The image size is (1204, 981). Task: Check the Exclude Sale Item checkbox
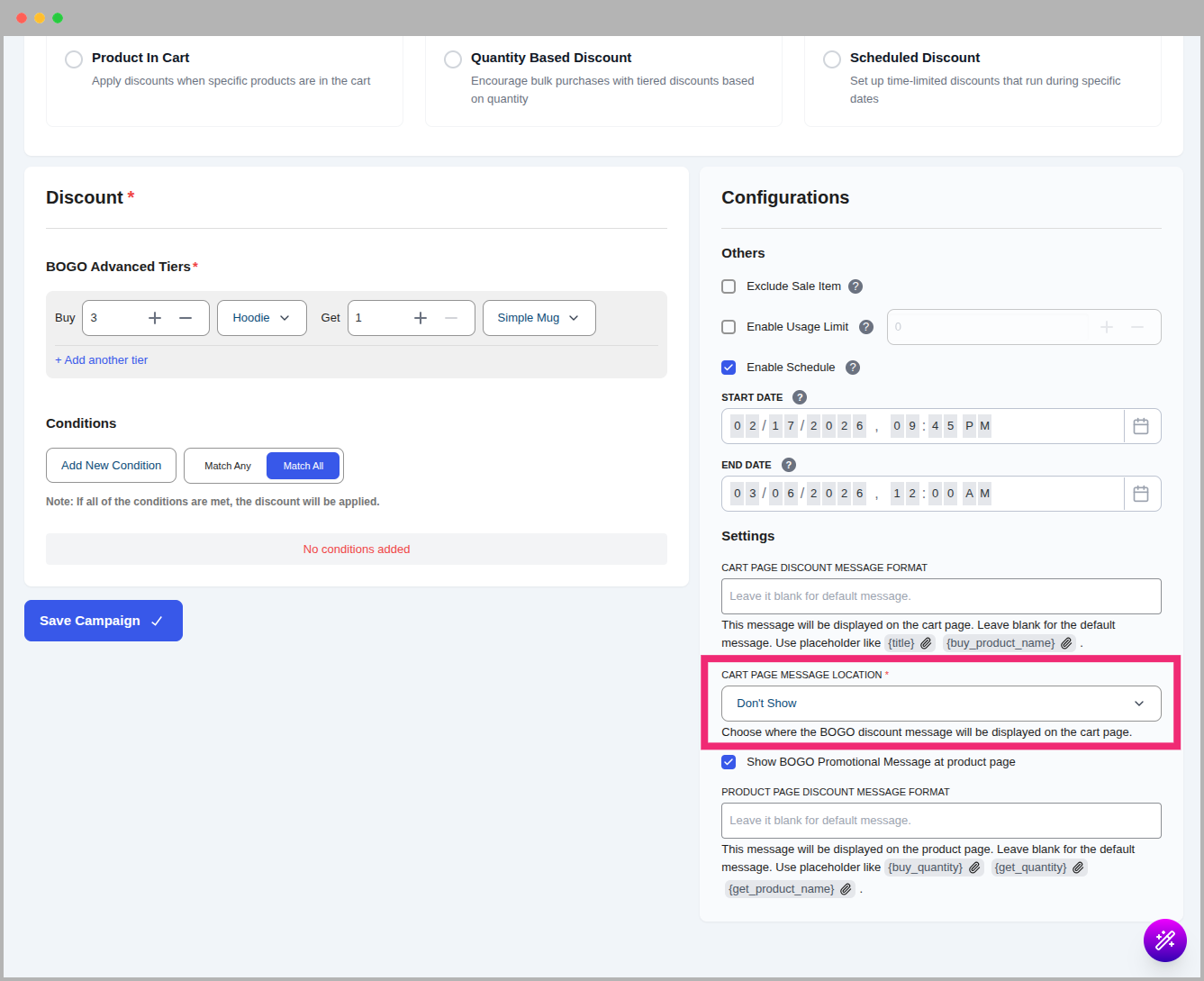coord(729,286)
